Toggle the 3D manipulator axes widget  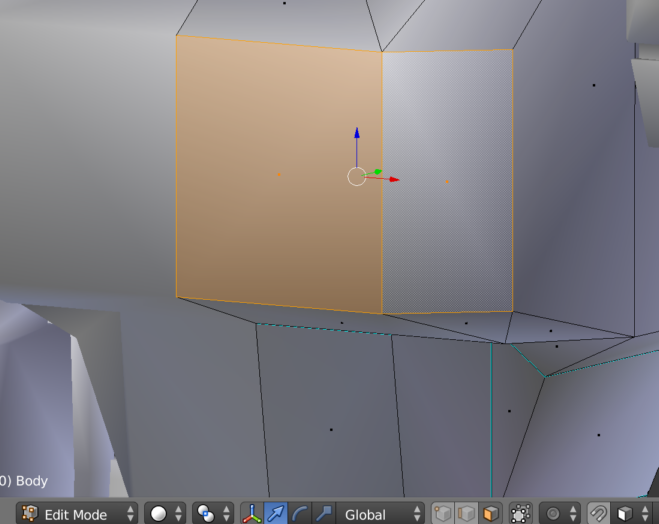point(252,514)
